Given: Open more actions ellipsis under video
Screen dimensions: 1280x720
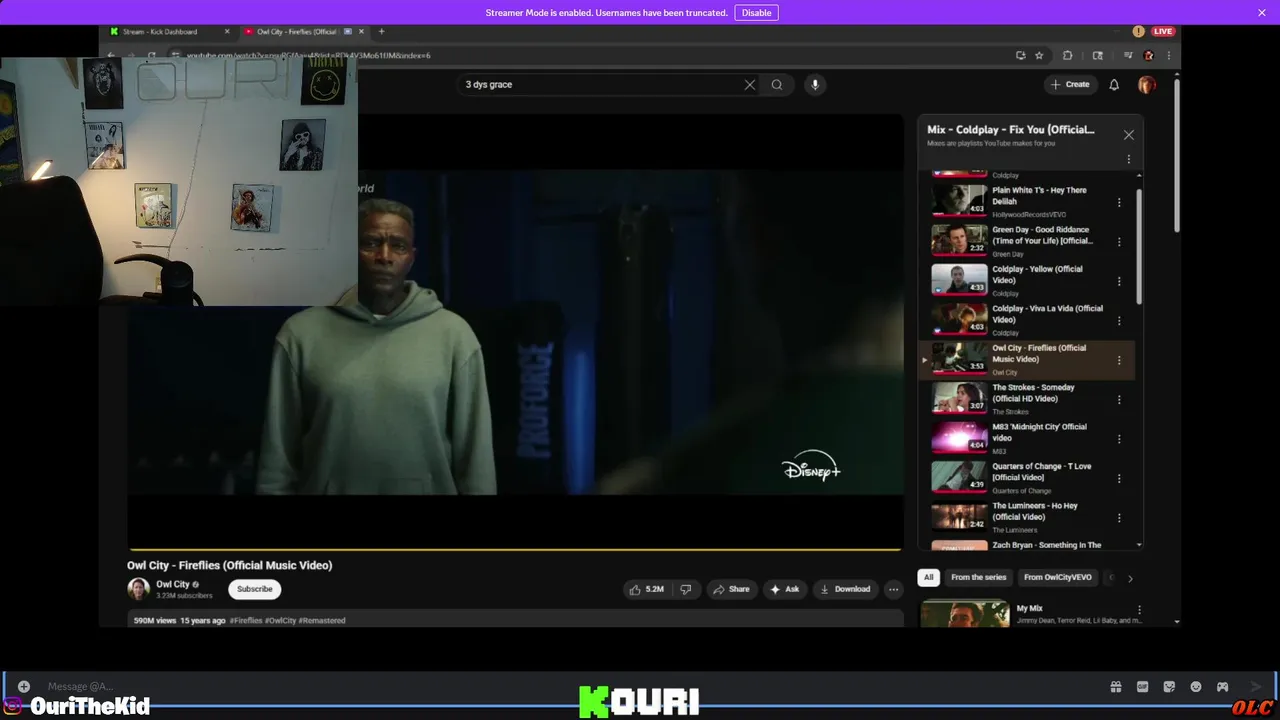Looking at the screenshot, I should (x=894, y=589).
